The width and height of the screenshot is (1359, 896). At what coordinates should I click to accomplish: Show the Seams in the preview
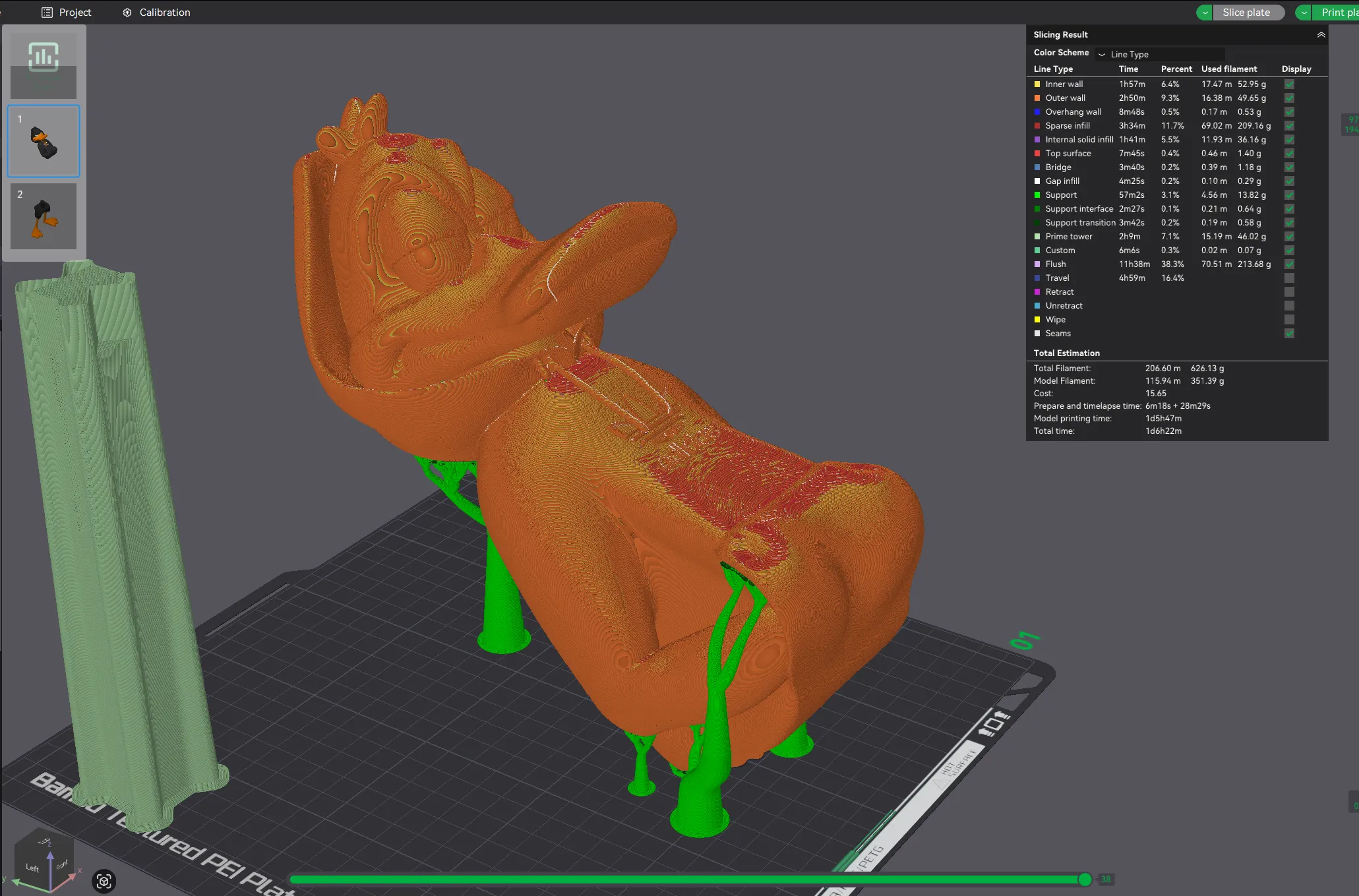[1288, 334]
